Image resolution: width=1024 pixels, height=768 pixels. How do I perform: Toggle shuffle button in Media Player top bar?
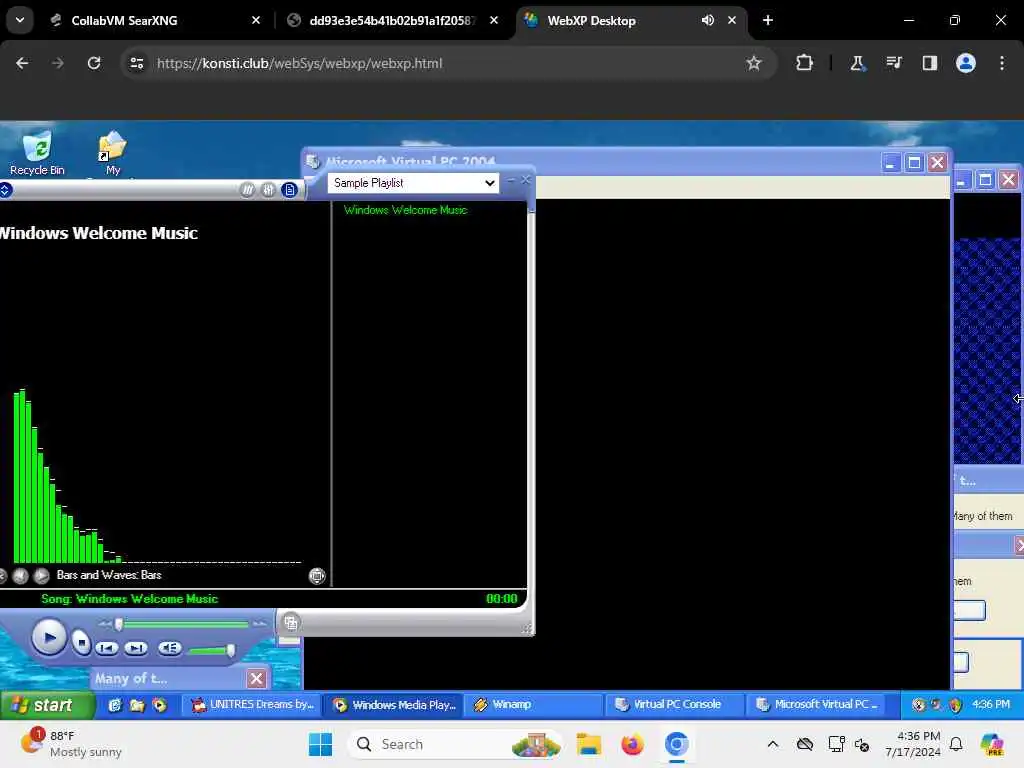248,190
